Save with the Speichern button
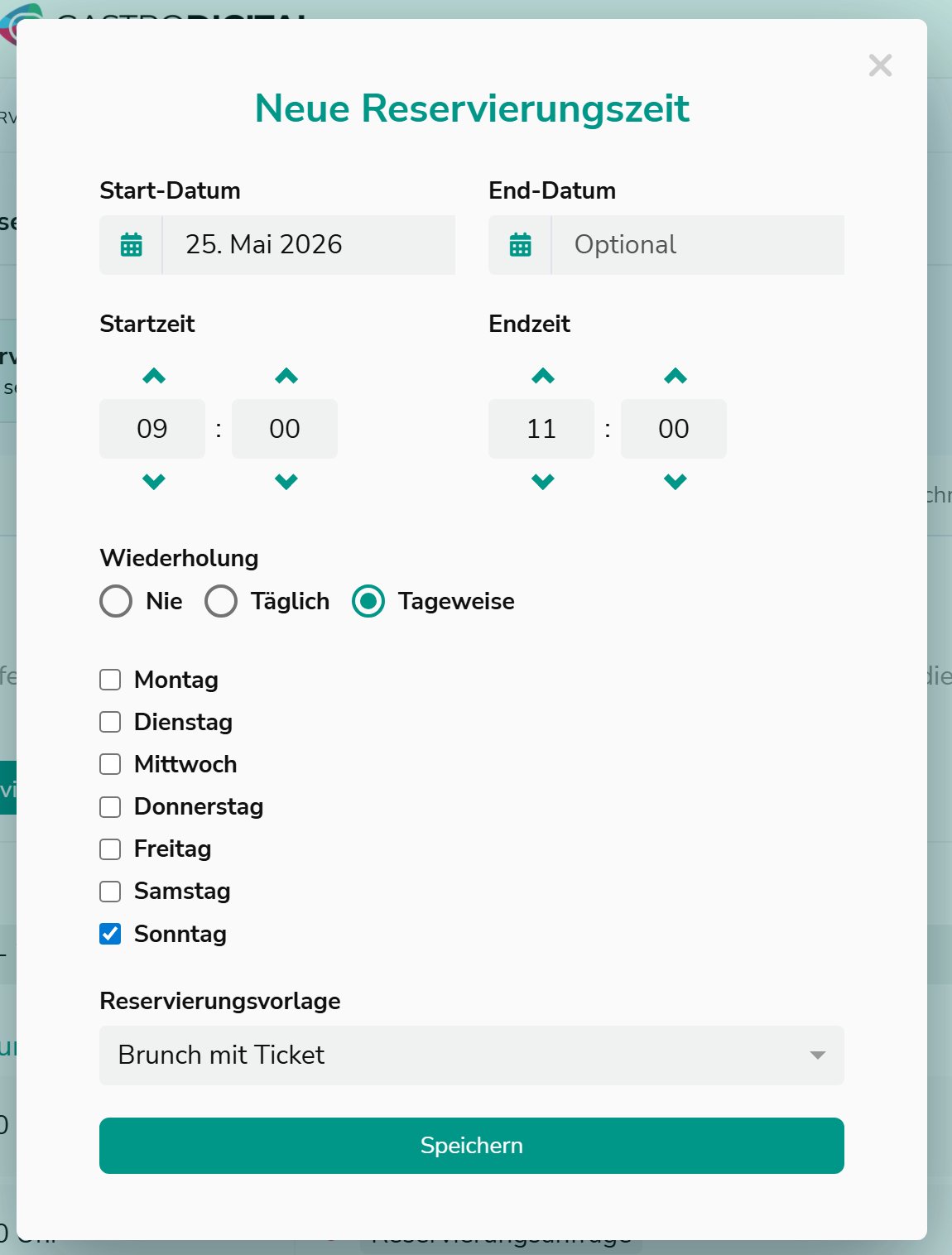The height and width of the screenshot is (1255, 952). click(x=472, y=1146)
